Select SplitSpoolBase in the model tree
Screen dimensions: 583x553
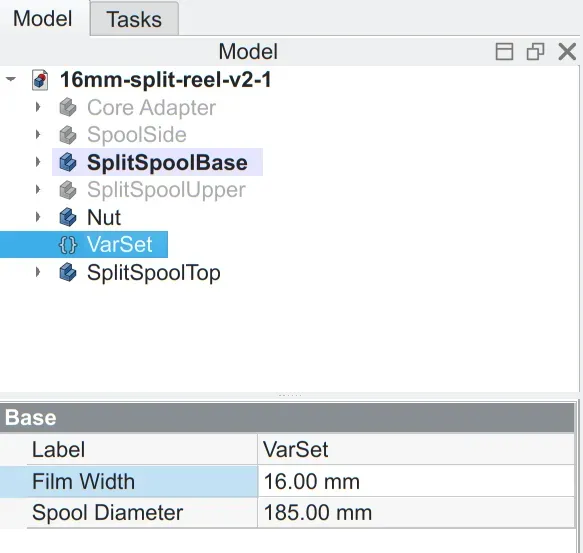(x=167, y=163)
